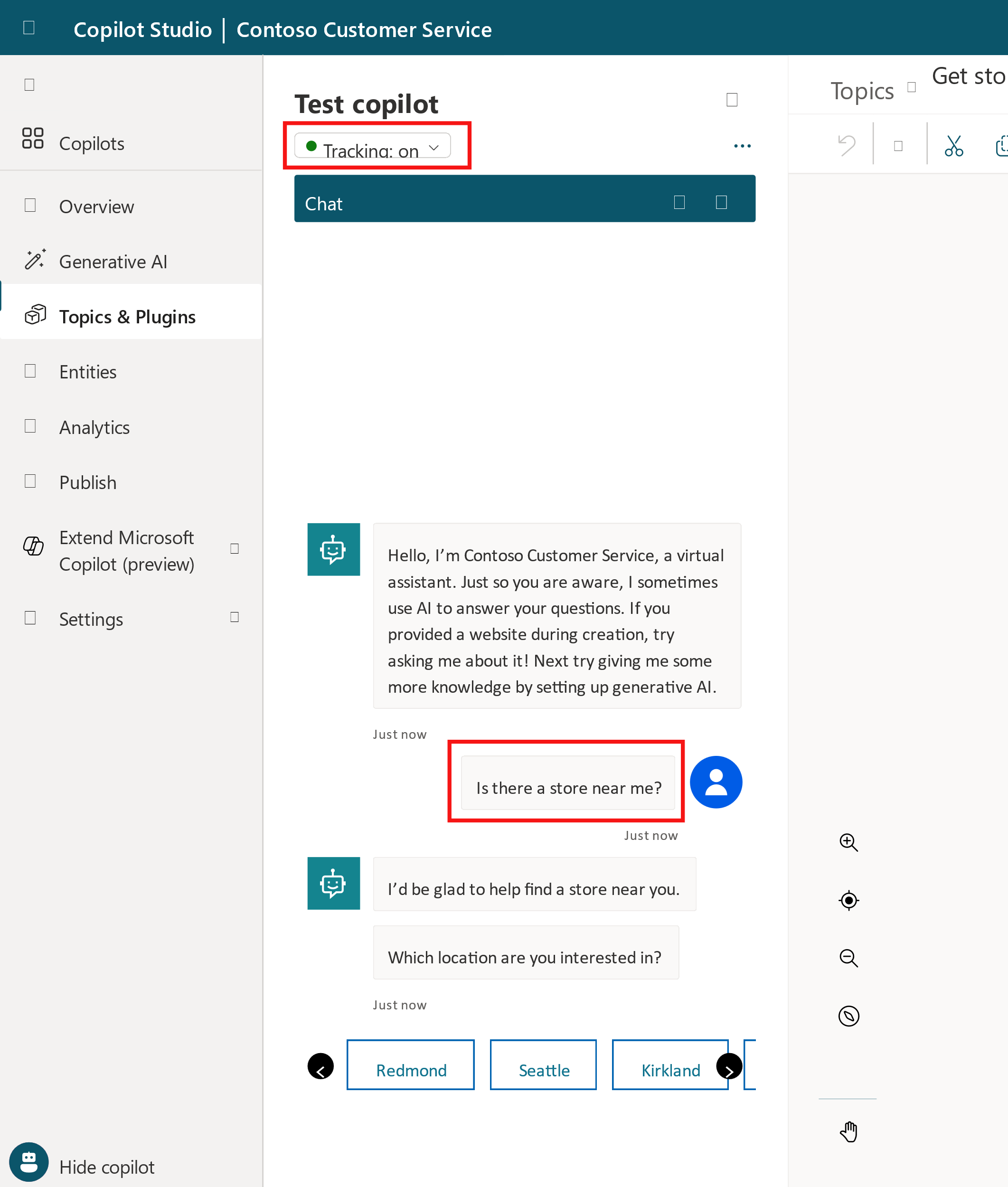Open the more options ellipsis menu
This screenshot has height=1187, width=1008.
pos(742,146)
